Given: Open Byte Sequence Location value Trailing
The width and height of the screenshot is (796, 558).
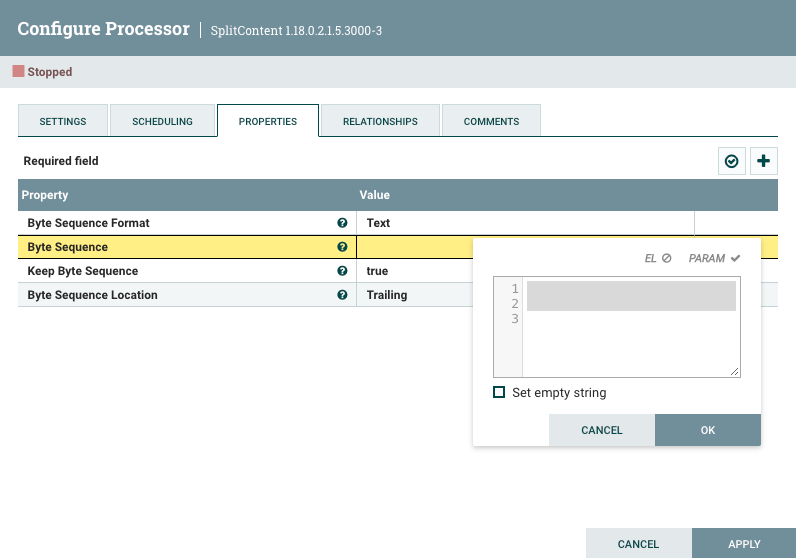Looking at the screenshot, I should pyautogui.click(x=387, y=295).
